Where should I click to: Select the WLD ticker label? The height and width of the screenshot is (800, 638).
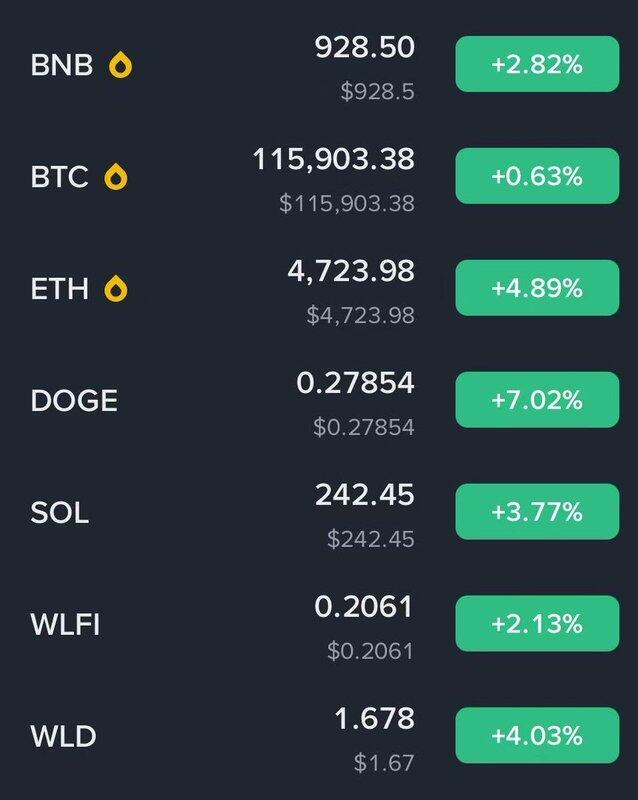click(63, 736)
